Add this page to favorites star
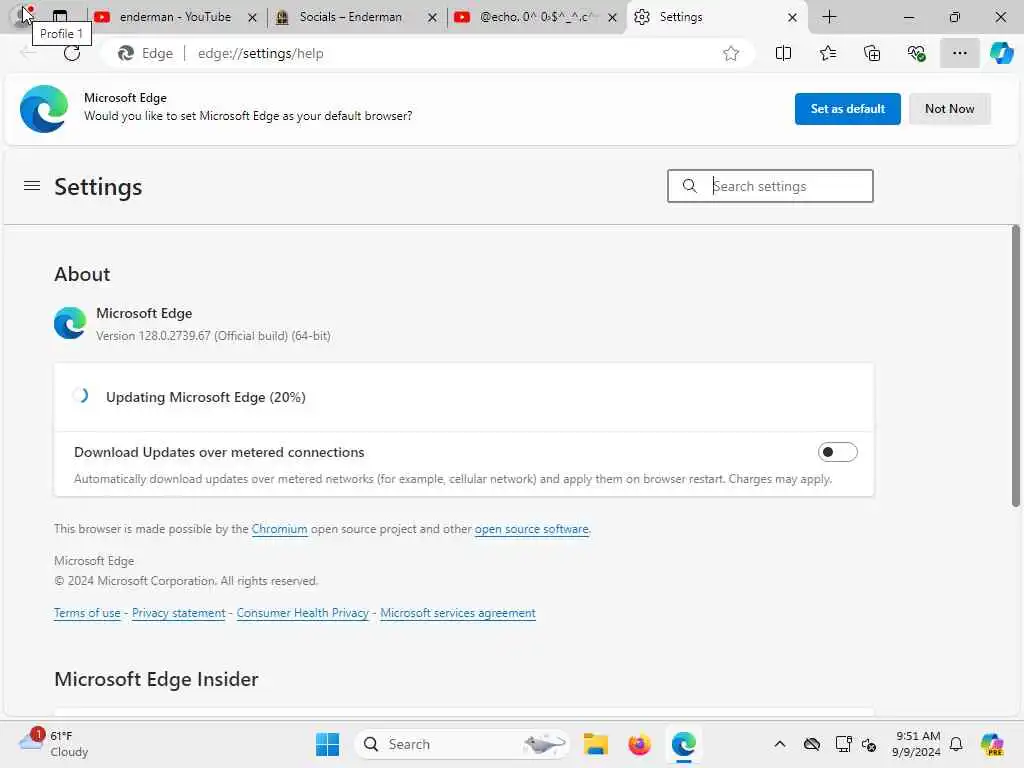 [x=731, y=54]
